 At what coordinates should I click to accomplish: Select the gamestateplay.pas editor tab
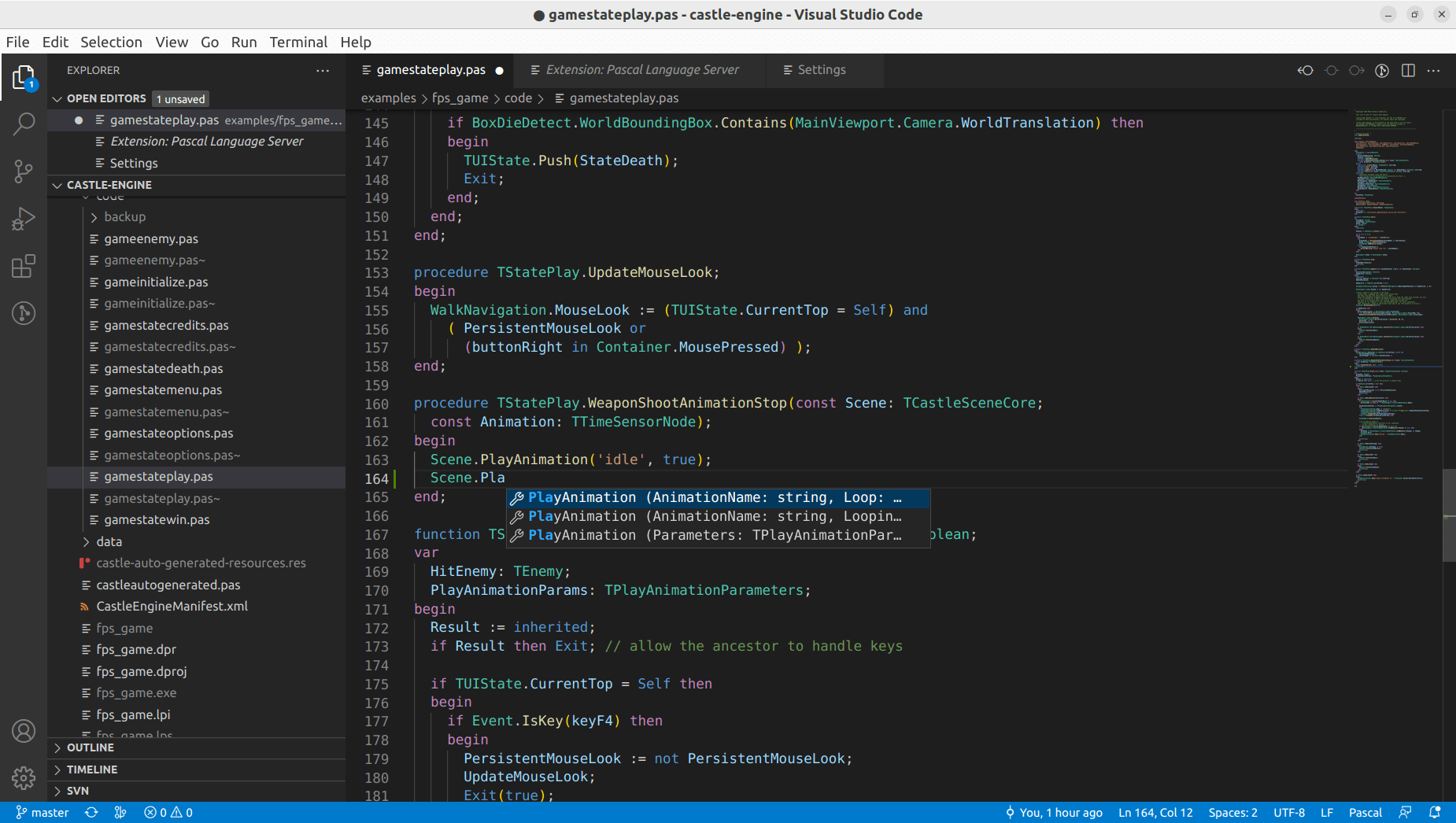431,70
